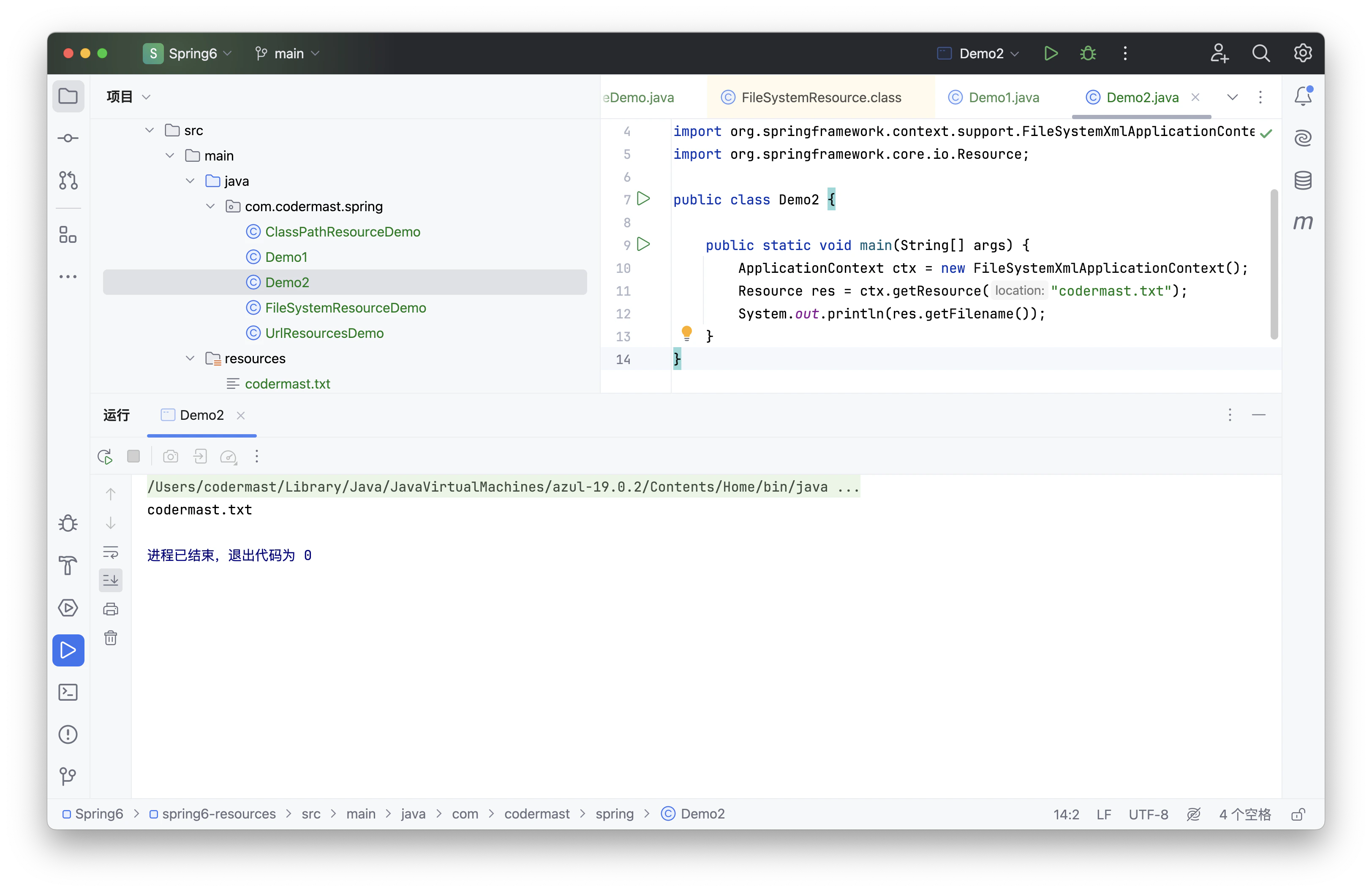Open the Maven tool window icon

[x=1303, y=222]
